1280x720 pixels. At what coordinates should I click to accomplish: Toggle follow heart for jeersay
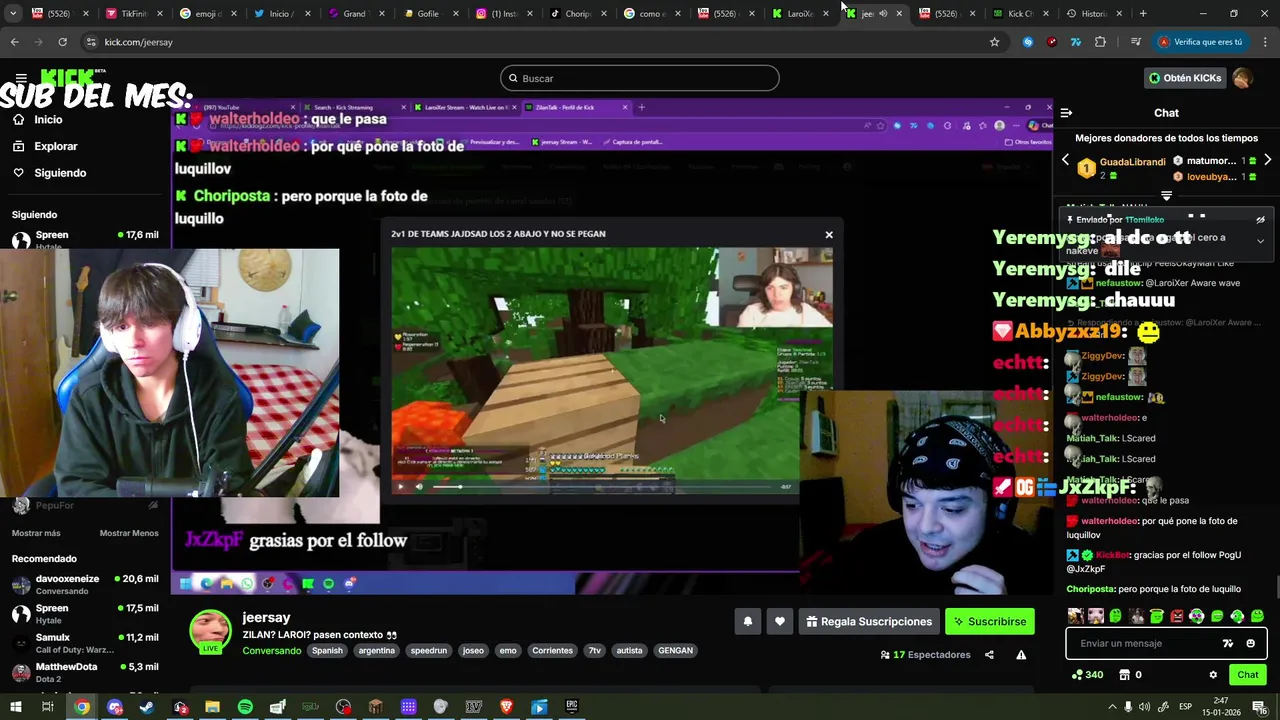click(x=780, y=622)
